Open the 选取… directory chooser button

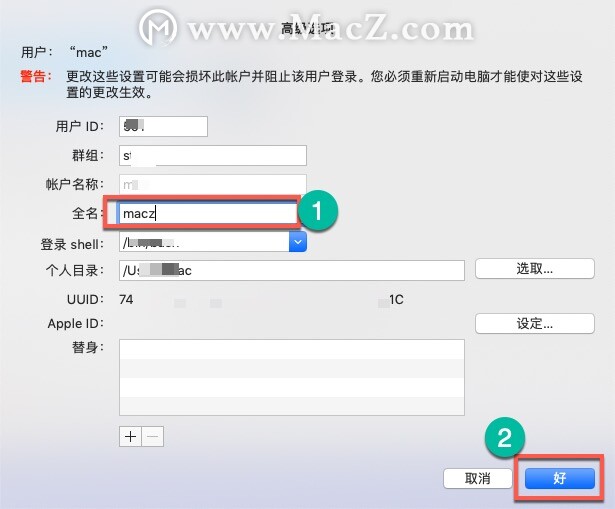pyautogui.click(x=535, y=269)
